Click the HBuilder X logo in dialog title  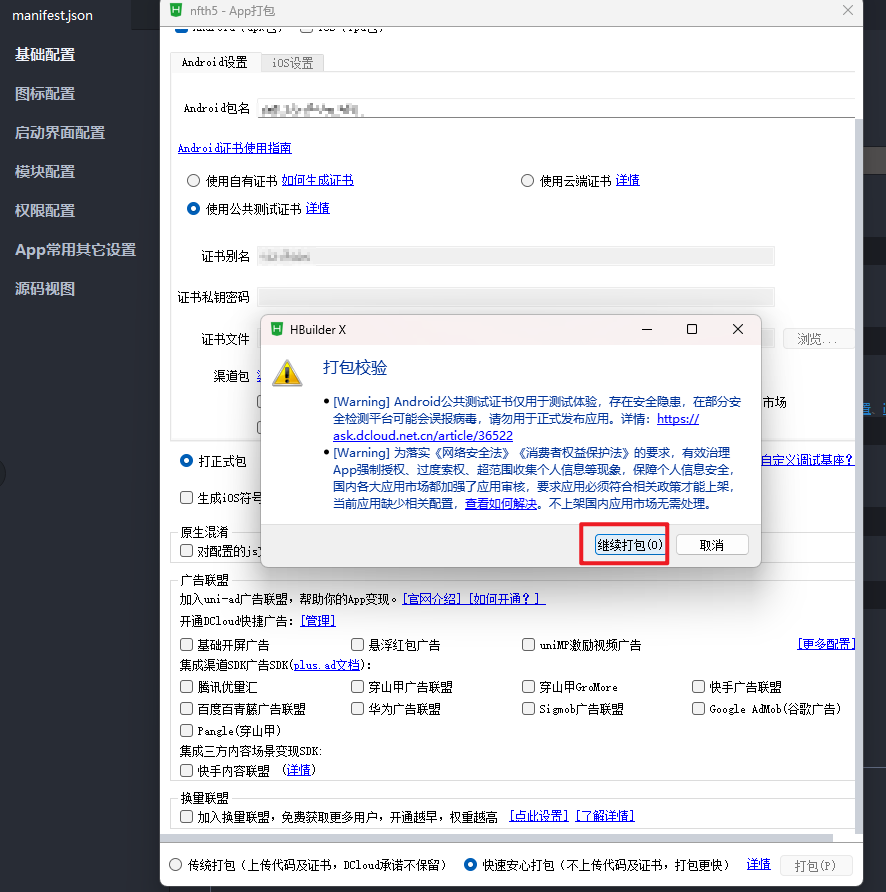[x=277, y=329]
